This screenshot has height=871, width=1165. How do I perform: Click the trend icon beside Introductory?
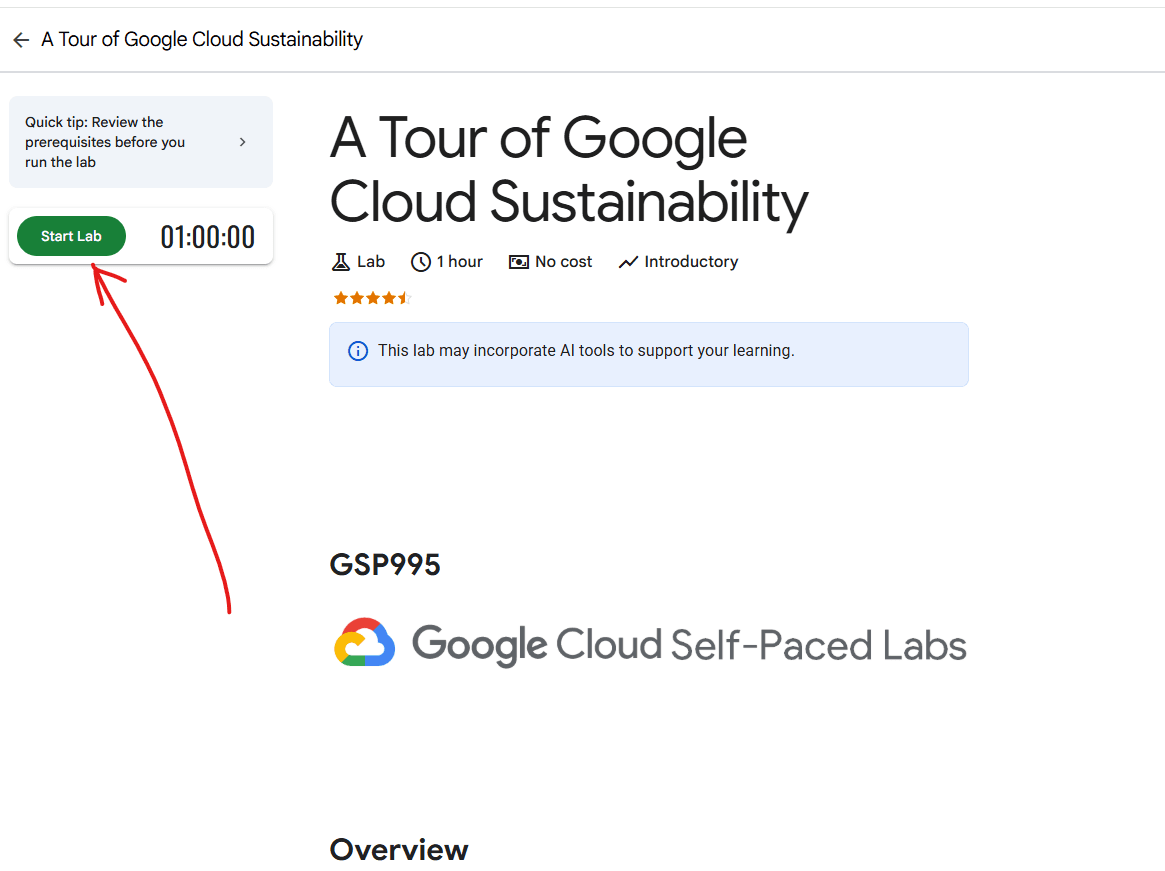click(x=629, y=262)
